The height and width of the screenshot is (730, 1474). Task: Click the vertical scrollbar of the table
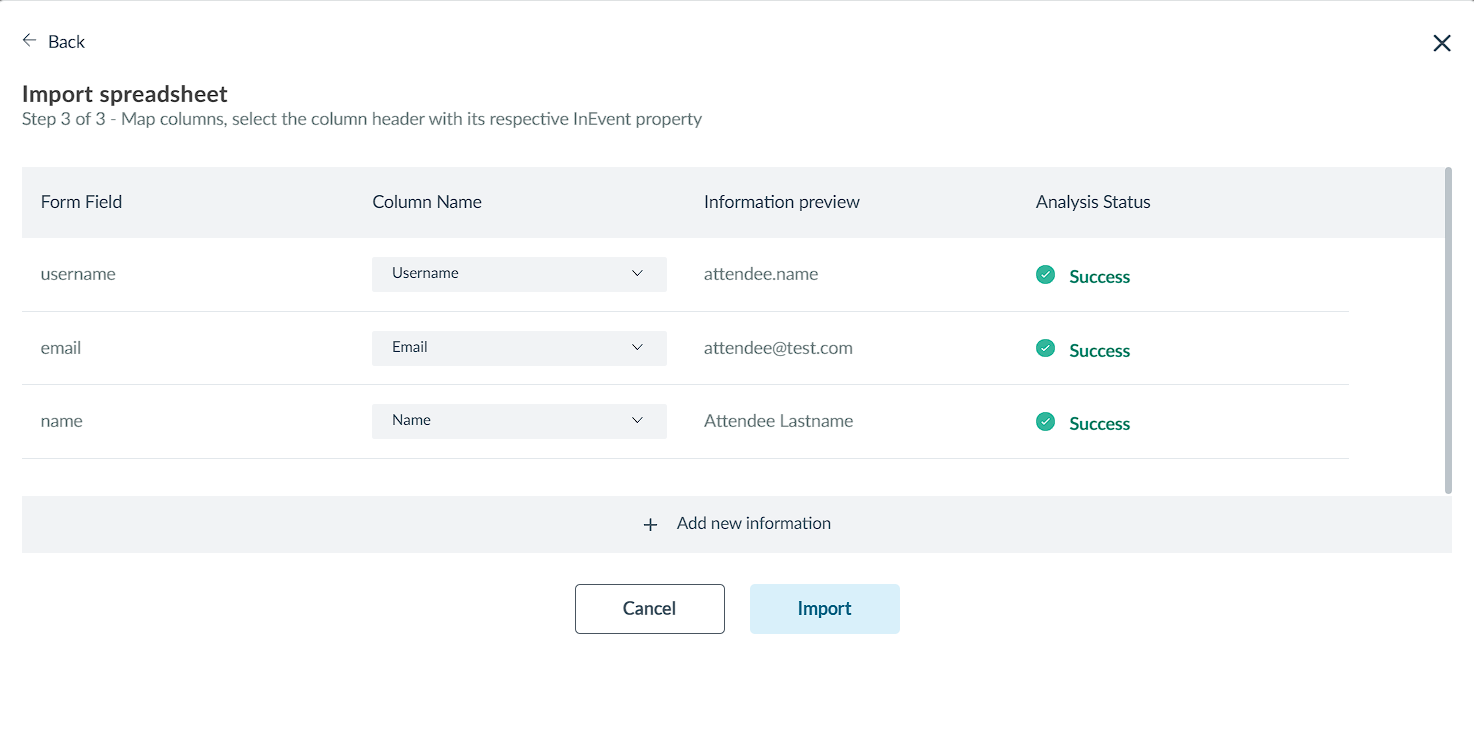[x=1448, y=330]
